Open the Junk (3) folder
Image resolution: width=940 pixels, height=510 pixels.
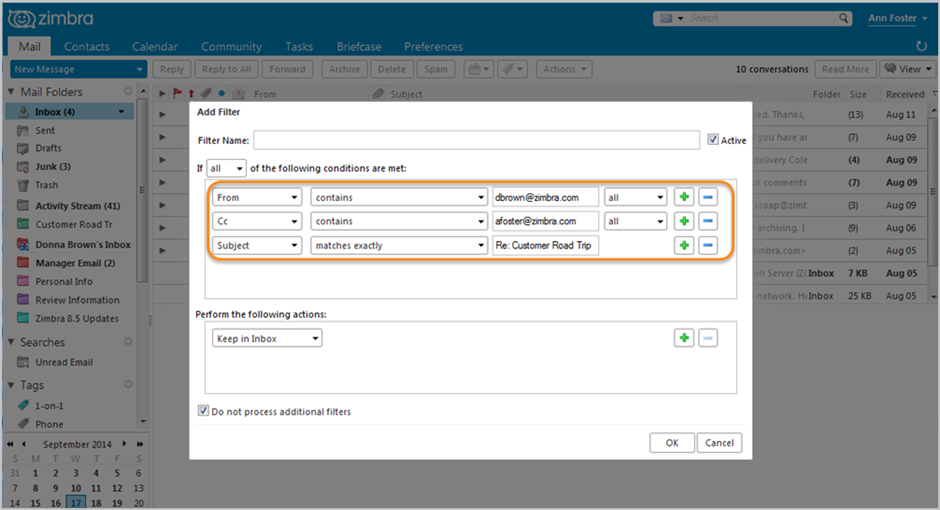[x=53, y=167]
